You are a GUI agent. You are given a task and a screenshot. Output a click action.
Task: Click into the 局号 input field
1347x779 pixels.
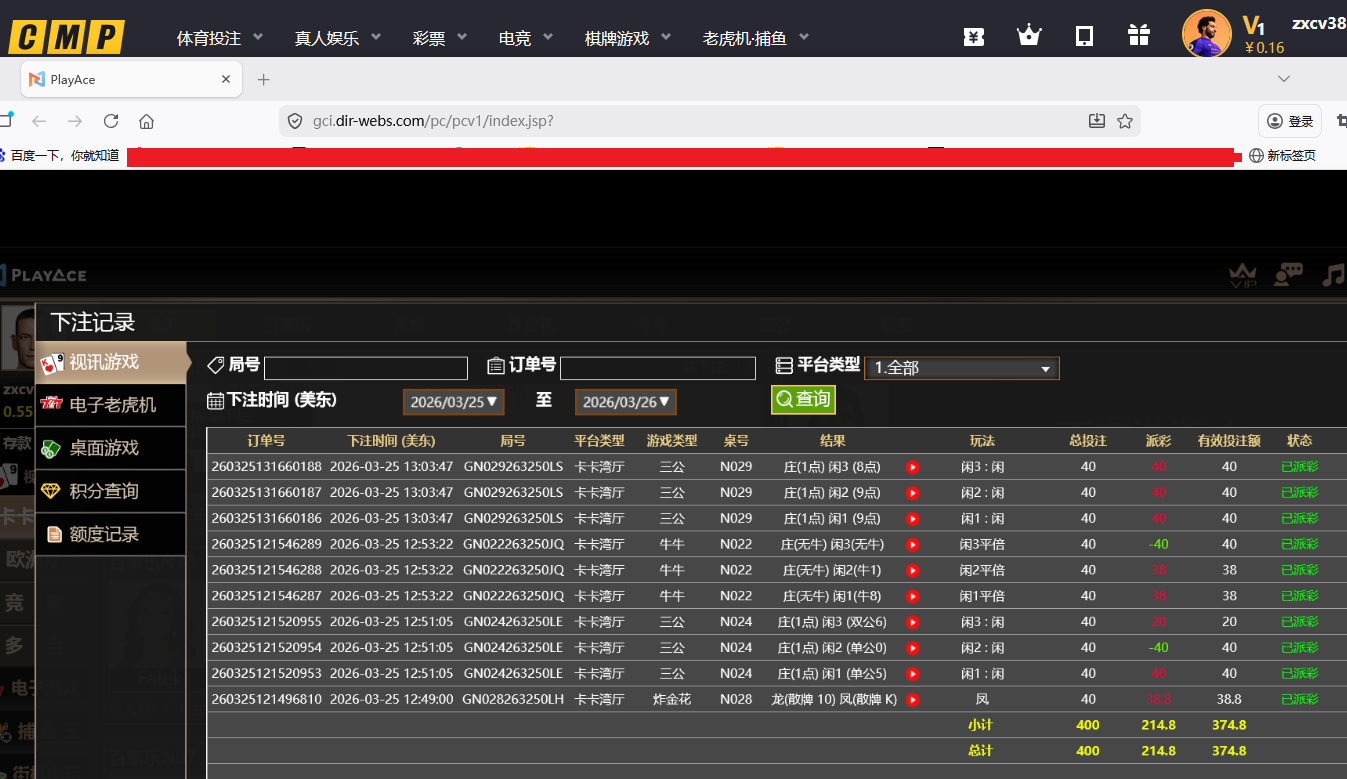point(365,368)
